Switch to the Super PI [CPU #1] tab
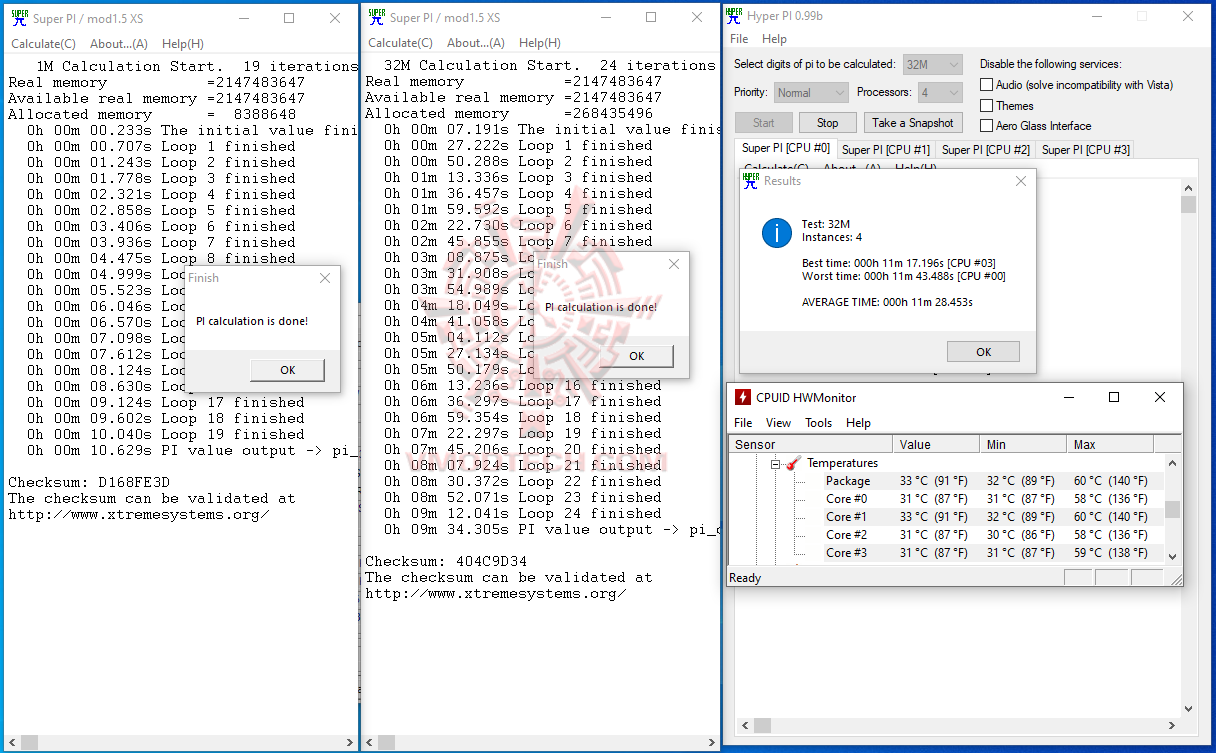1216x753 pixels. pos(886,150)
